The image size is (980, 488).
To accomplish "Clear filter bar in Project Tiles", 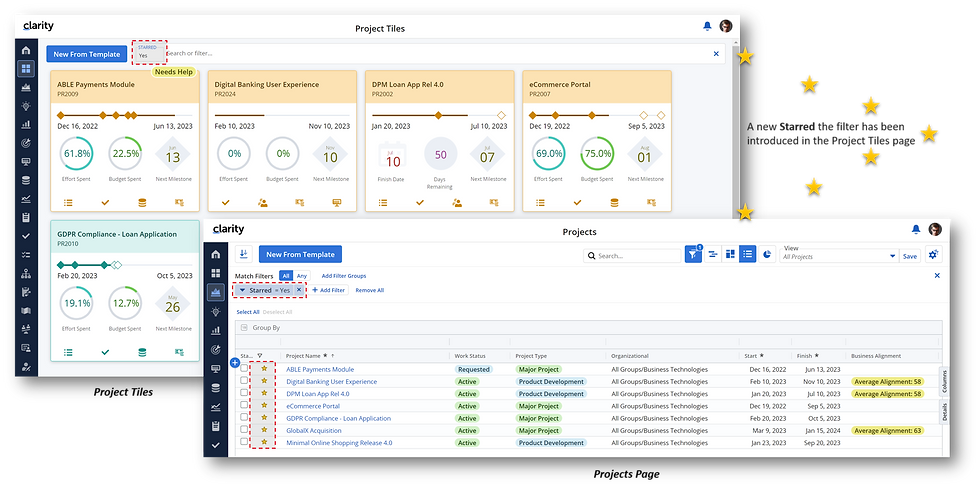I will tap(716, 54).
